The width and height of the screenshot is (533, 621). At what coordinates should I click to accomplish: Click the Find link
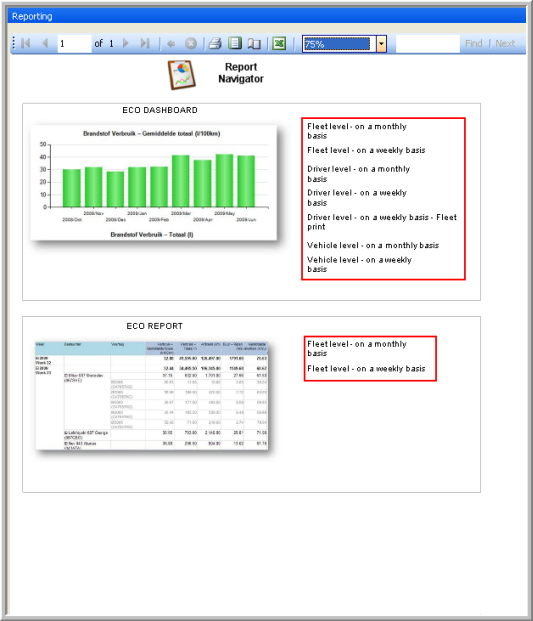point(474,44)
